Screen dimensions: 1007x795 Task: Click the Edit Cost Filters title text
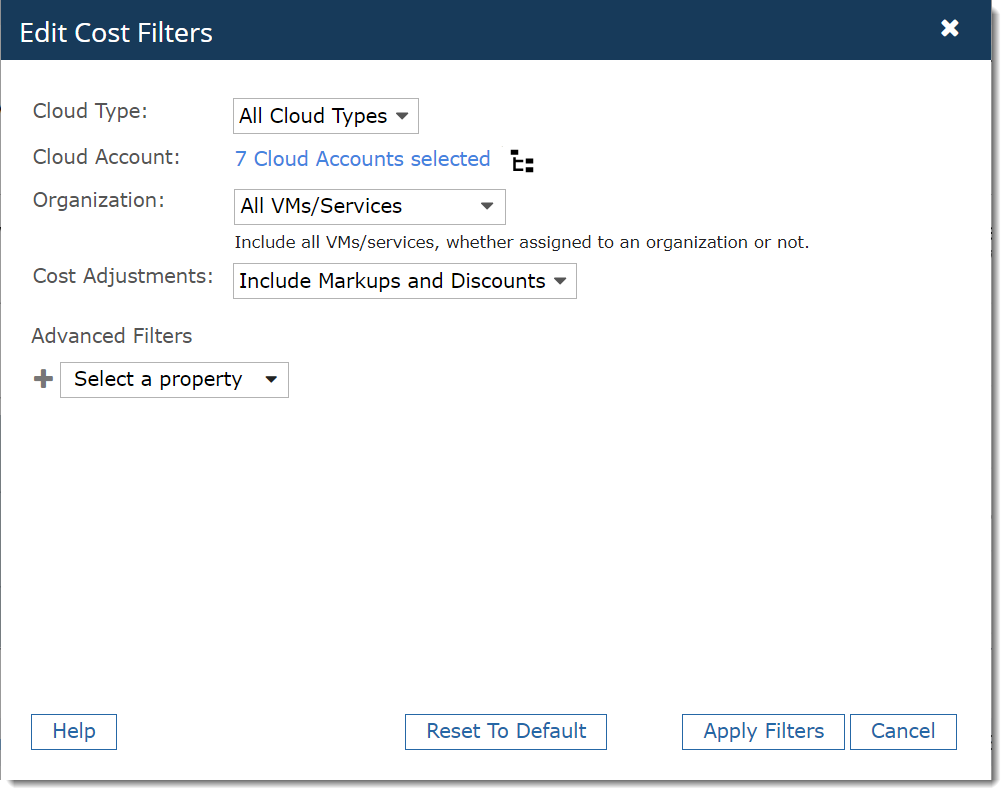click(116, 33)
